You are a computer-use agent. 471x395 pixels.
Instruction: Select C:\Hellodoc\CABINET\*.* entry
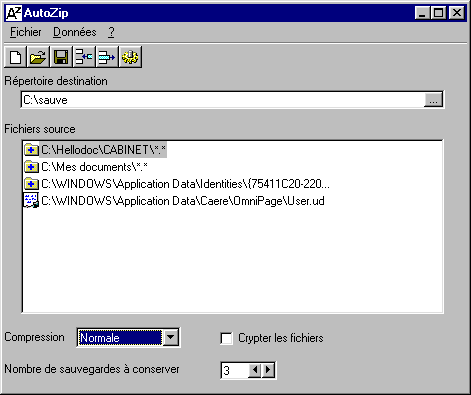[103, 150]
